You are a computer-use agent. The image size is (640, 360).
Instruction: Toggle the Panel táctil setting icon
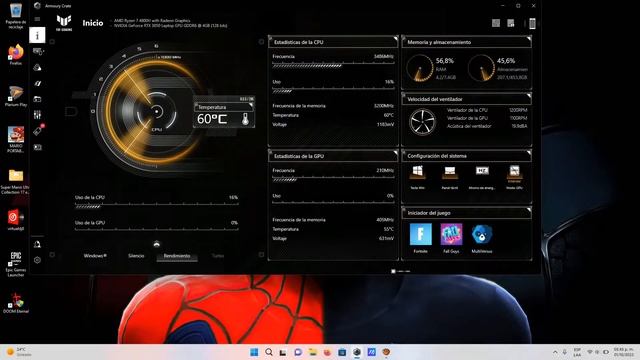coord(450,172)
